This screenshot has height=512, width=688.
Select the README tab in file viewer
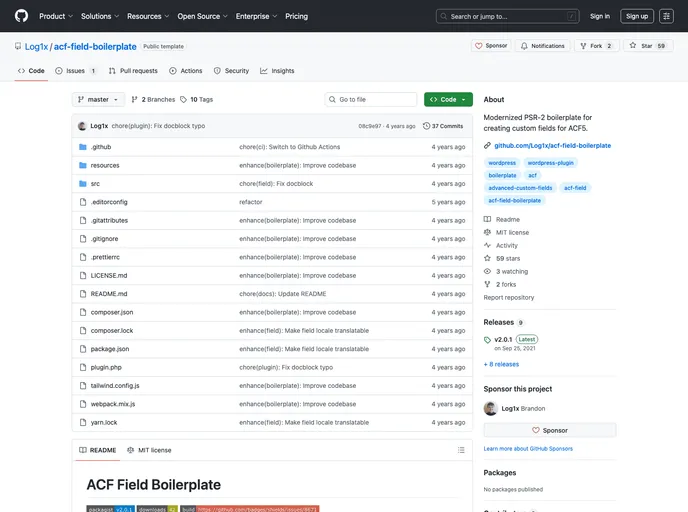[98, 450]
